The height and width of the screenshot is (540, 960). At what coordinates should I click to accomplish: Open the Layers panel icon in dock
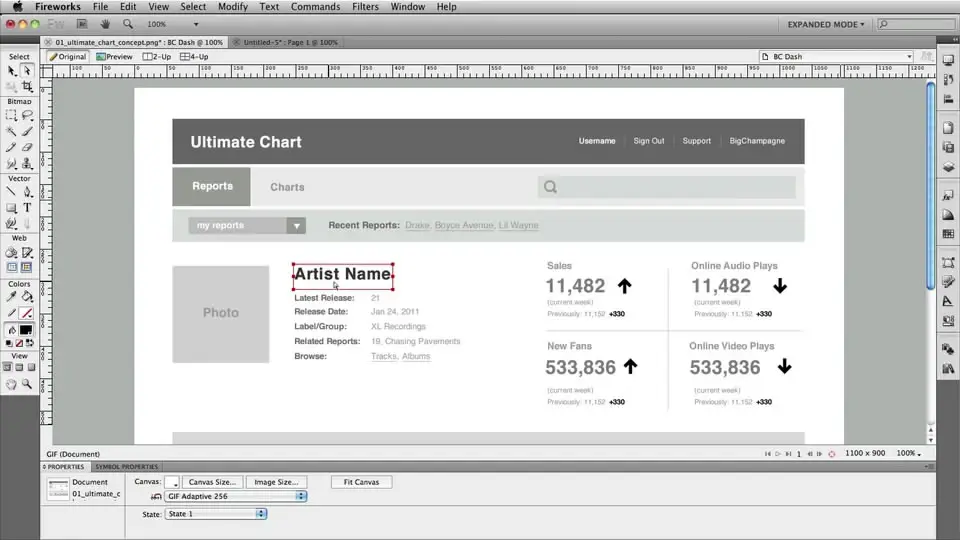948,166
